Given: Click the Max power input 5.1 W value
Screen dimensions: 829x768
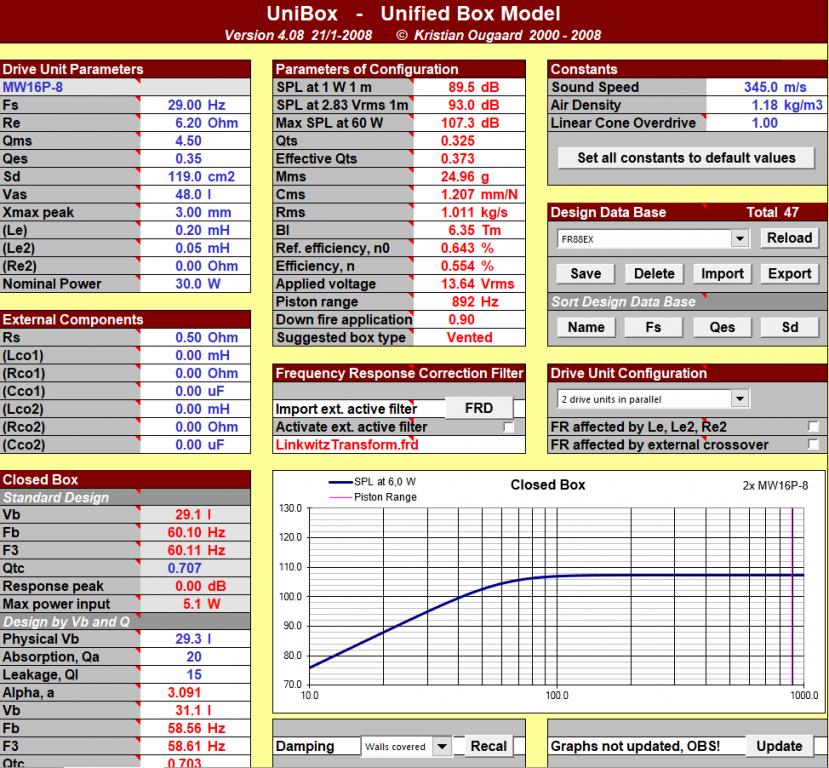Looking at the screenshot, I should pos(195,604).
